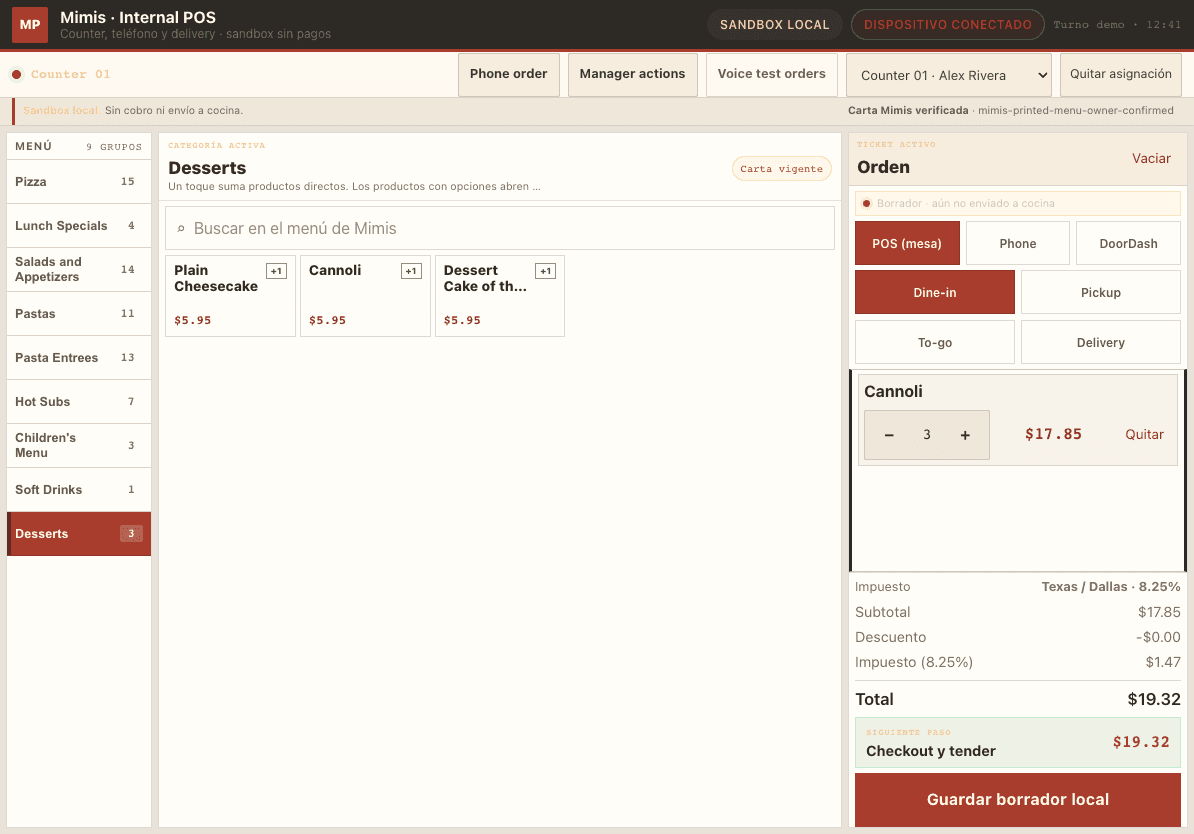Remove Cannoli with Quitar link
The height and width of the screenshot is (834, 1194).
pos(1145,434)
